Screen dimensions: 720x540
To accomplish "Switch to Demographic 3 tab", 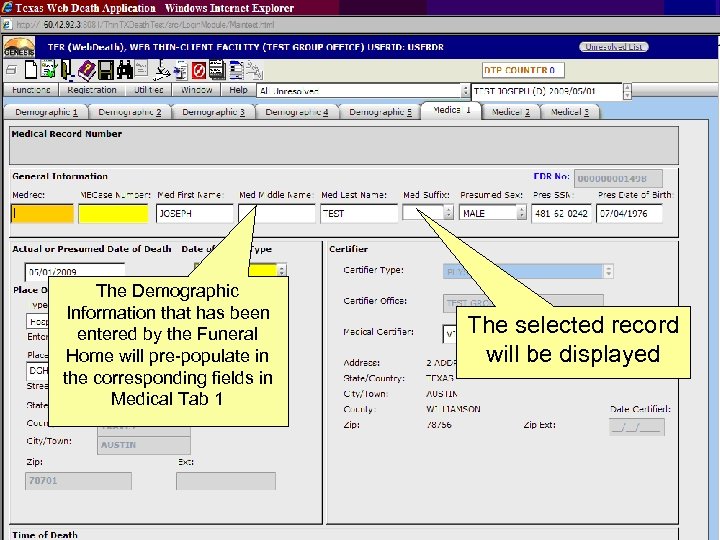I will pos(213,112).
